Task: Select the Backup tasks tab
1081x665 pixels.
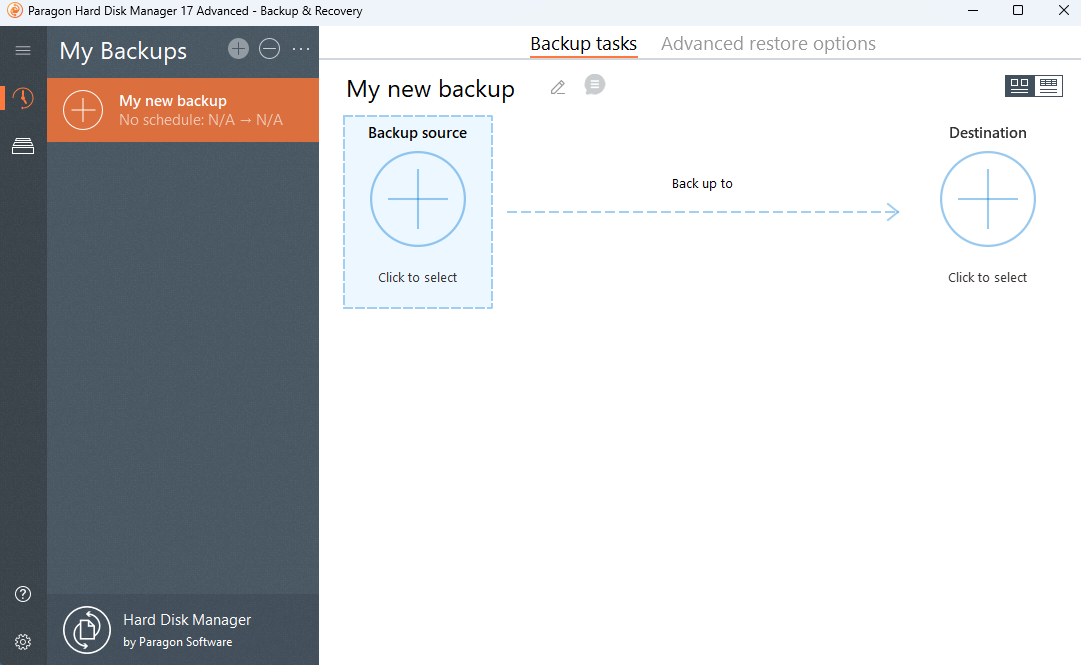Action: pos(583,44)
